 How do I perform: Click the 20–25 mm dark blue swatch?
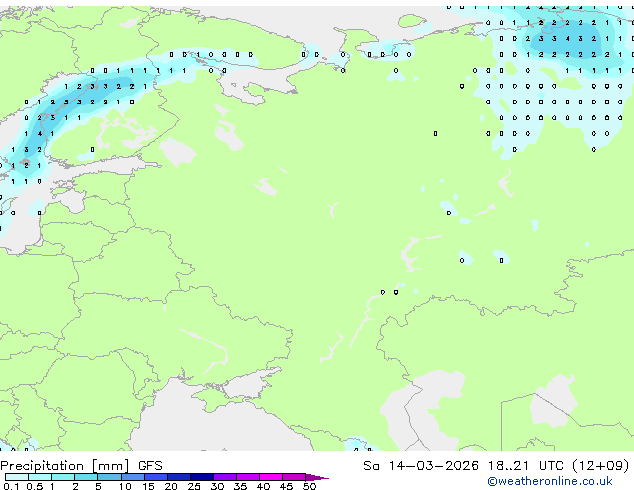(x=179, y=477)
